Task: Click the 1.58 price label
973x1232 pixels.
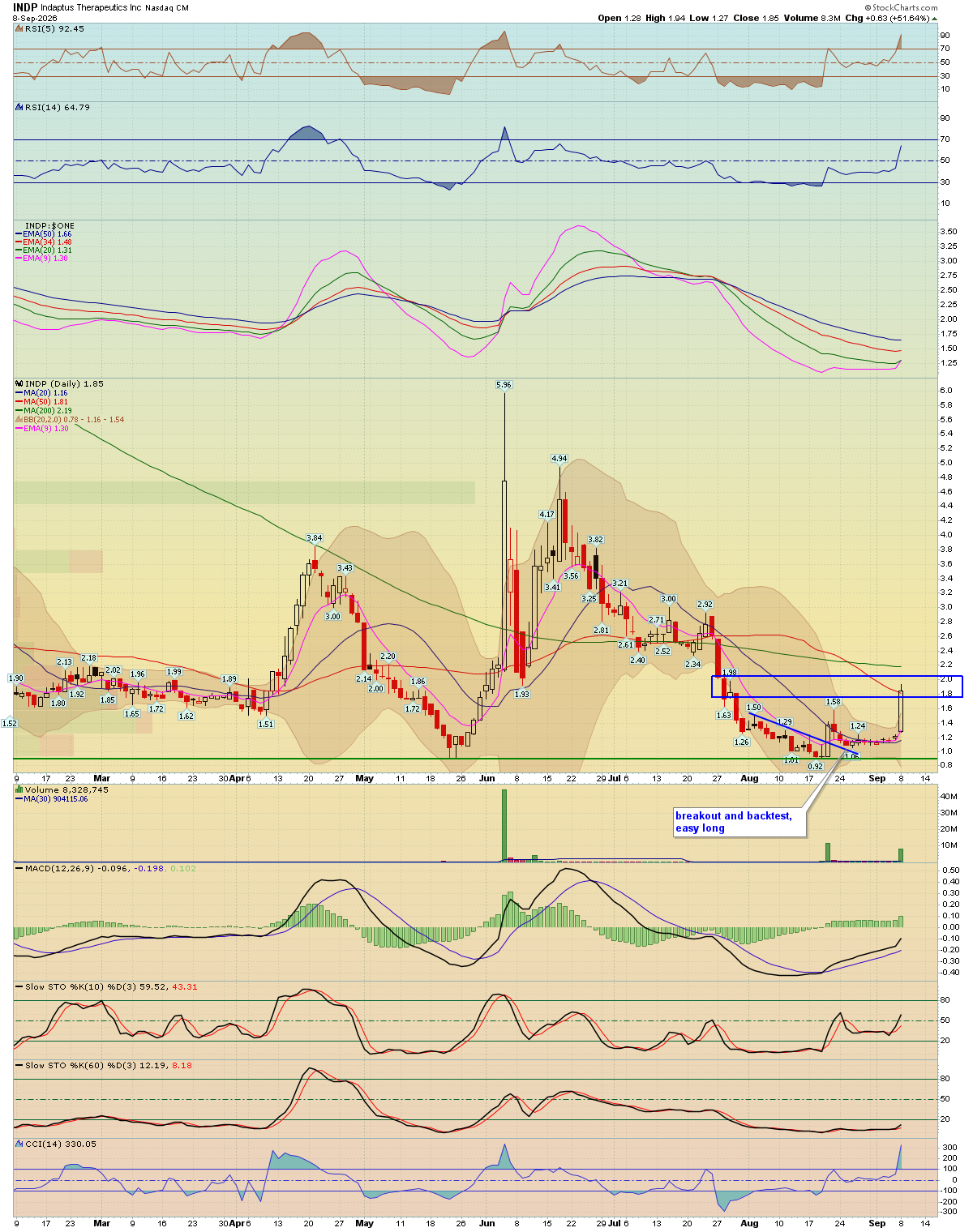Action: click(833, 702)
